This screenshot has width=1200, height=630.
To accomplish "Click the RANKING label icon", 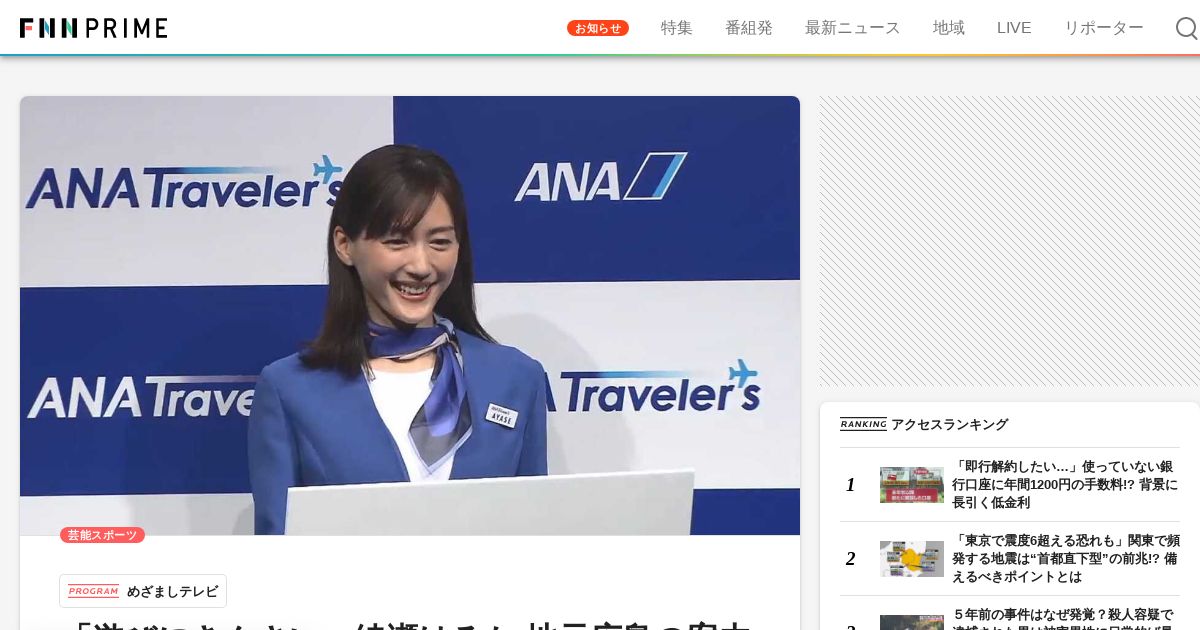I will point(863,424).
